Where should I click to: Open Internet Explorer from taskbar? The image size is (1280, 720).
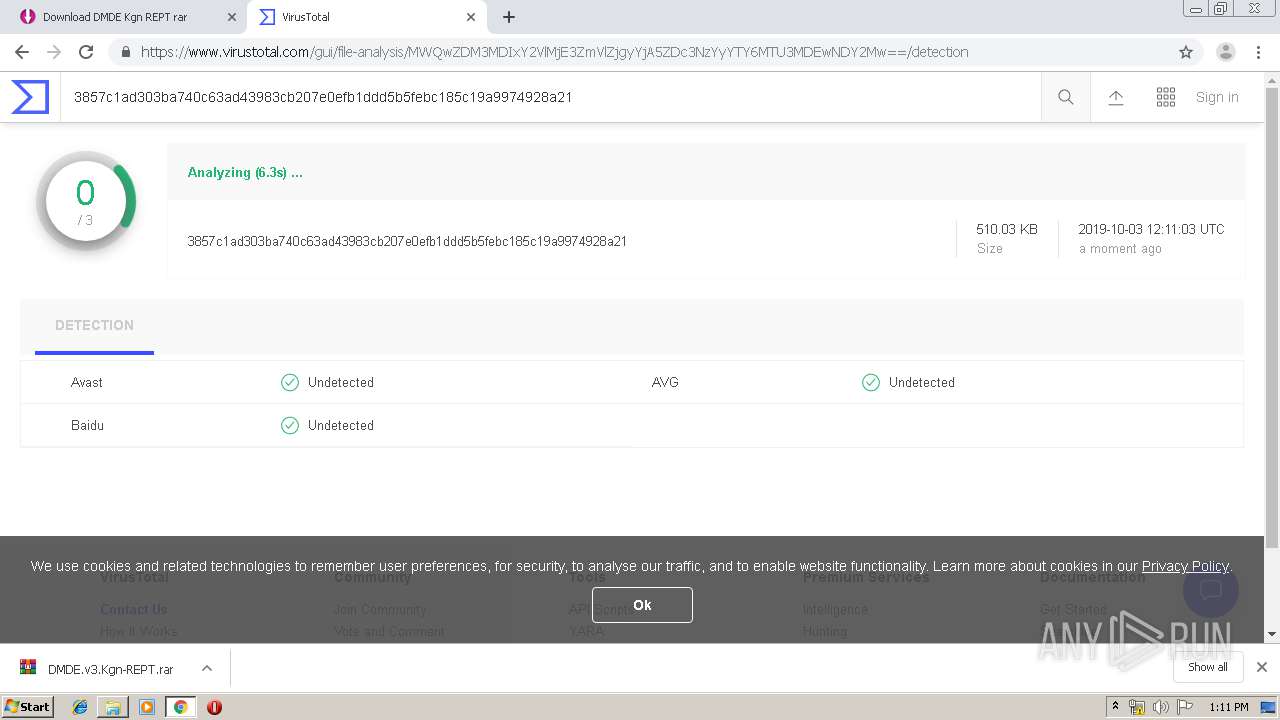pos(80,707)
